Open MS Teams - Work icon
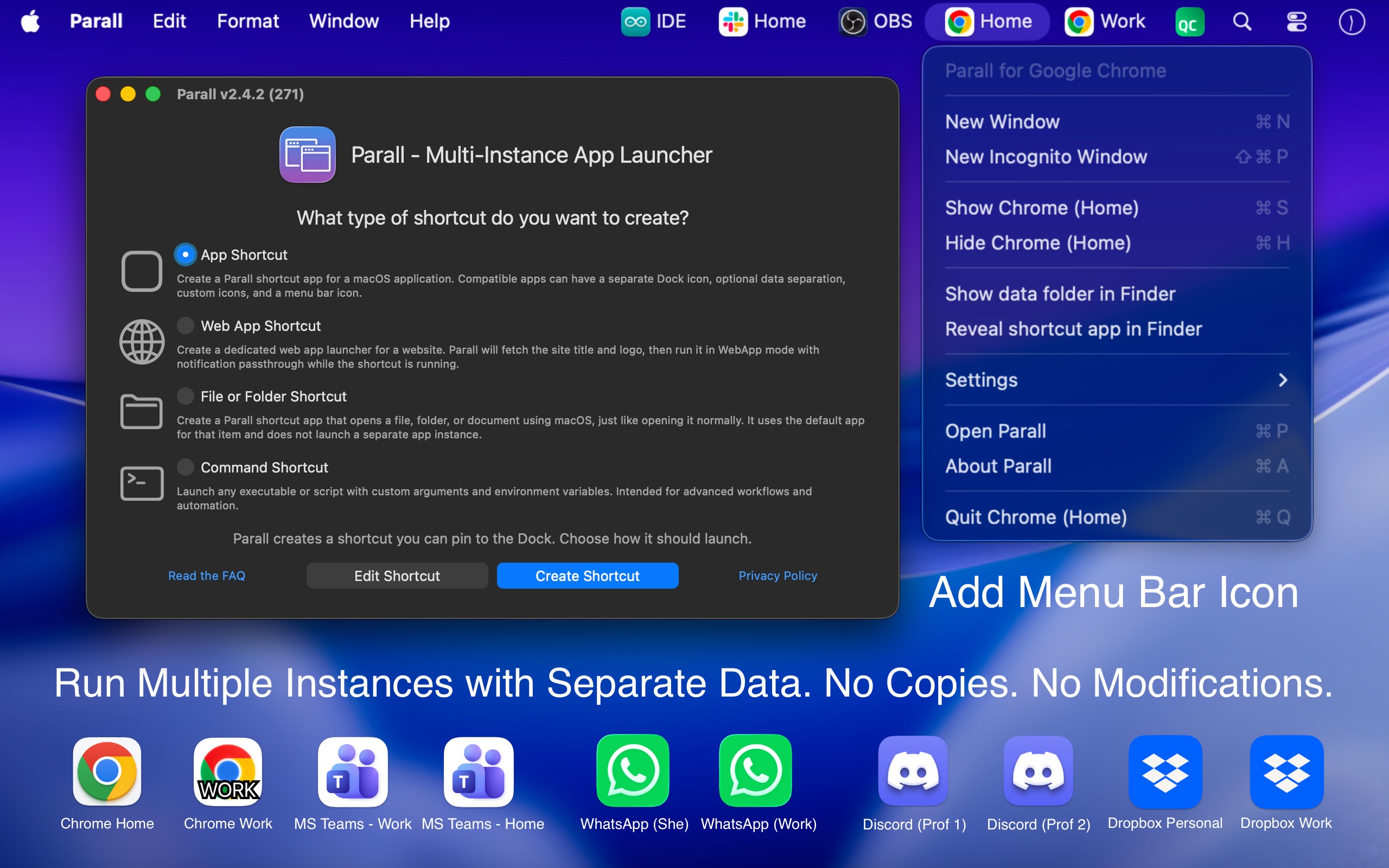Image resolution: width=1389 pixels, height=868 pixels. pyautogui.click(x=353, y=771)
